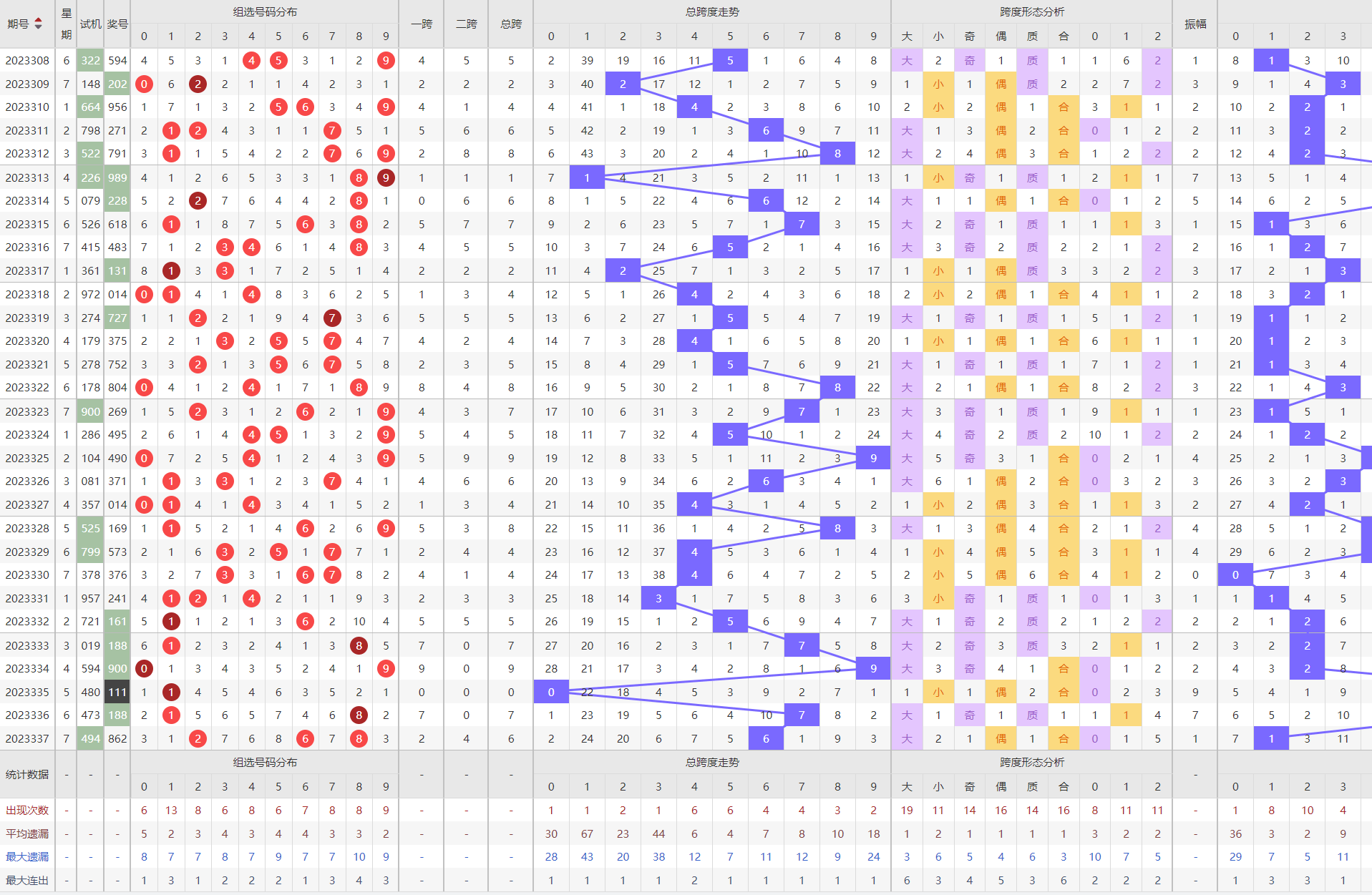Click the 平均遗漏 row label
Viewport: 1372px width, 895px height.
(27, 834)
